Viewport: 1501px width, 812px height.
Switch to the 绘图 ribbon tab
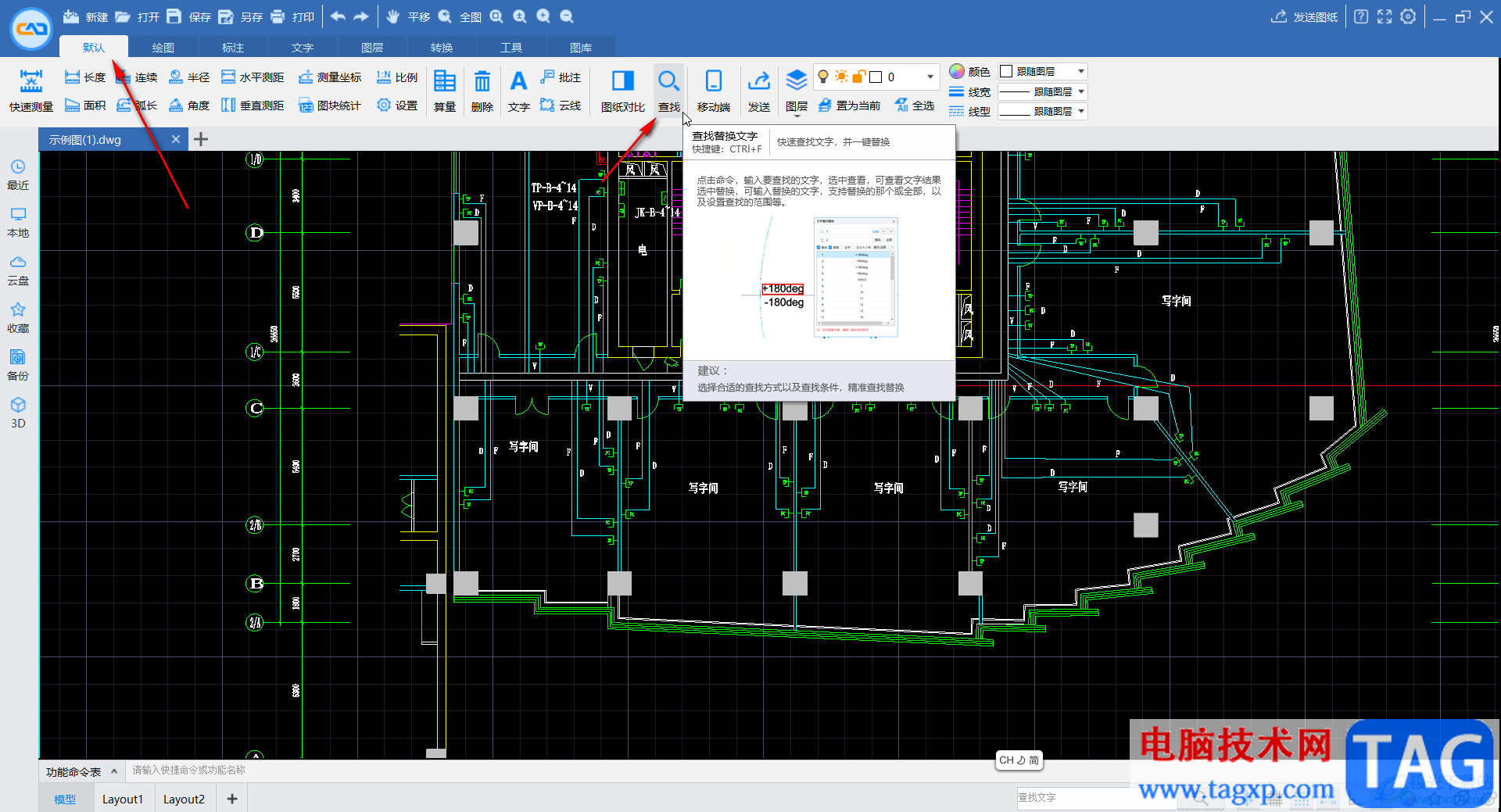(x=163, y=48)
